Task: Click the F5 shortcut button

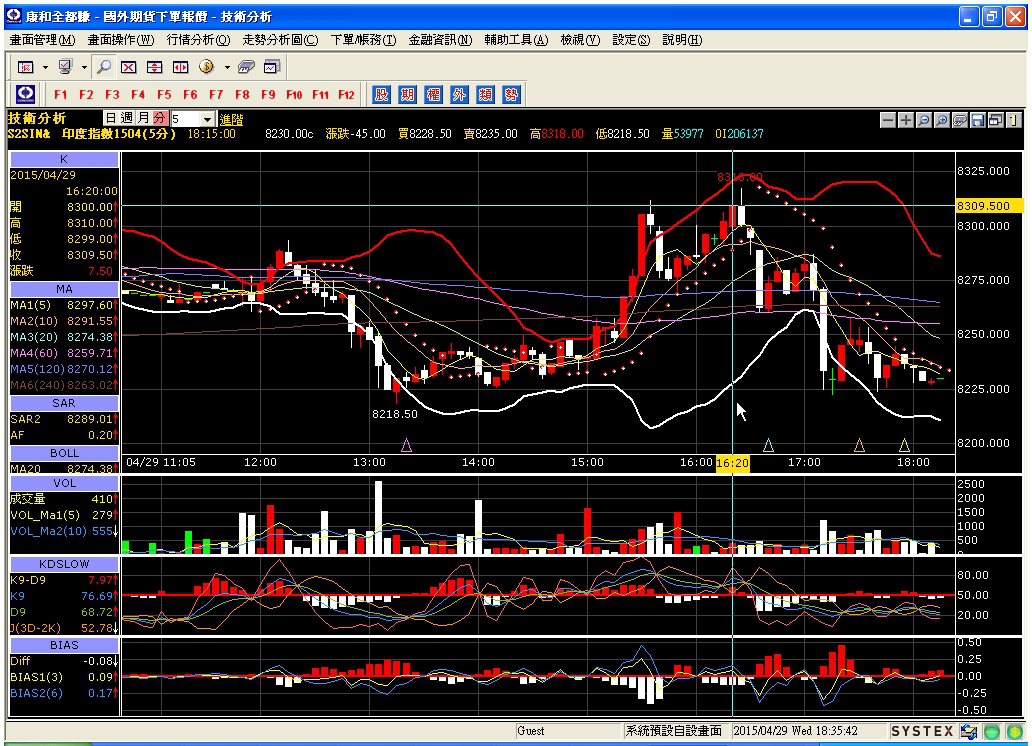Action: pyautogui.click(x=165, y=94)
